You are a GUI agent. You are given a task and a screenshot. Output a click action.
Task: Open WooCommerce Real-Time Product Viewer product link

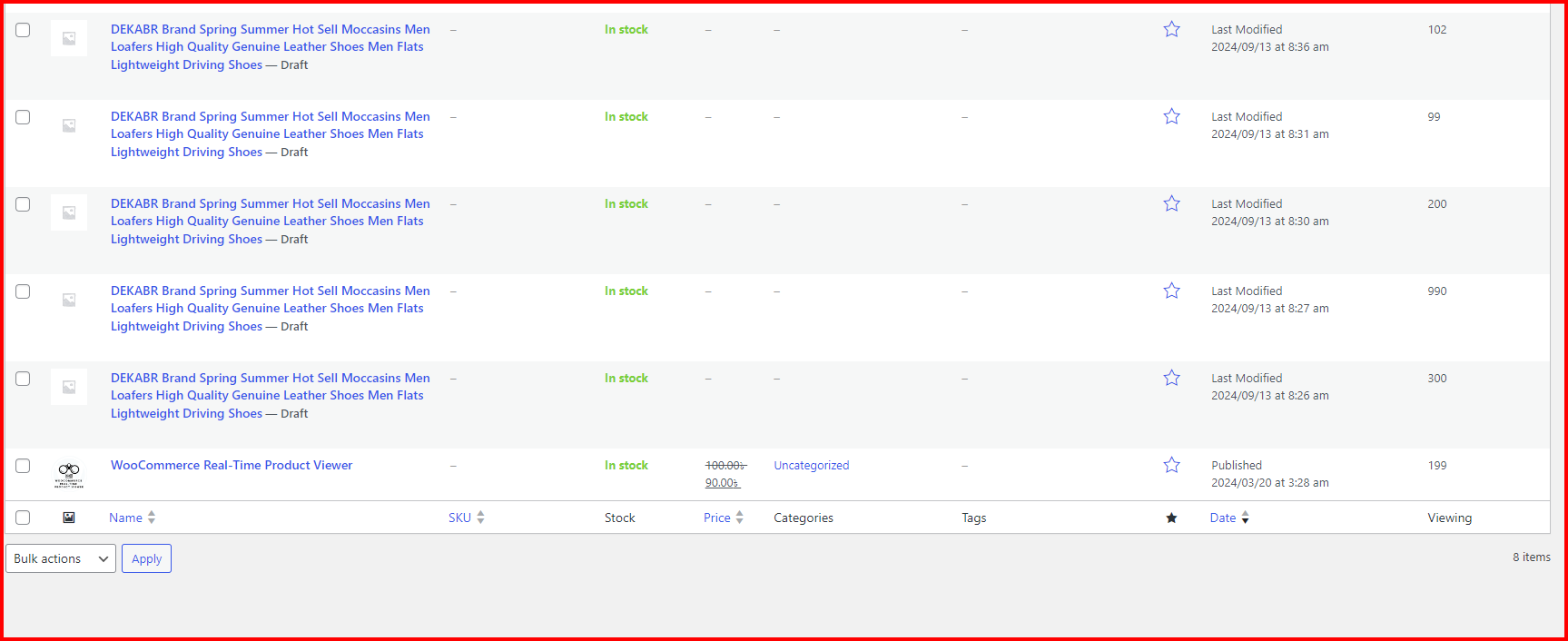(x=232, y=465)
